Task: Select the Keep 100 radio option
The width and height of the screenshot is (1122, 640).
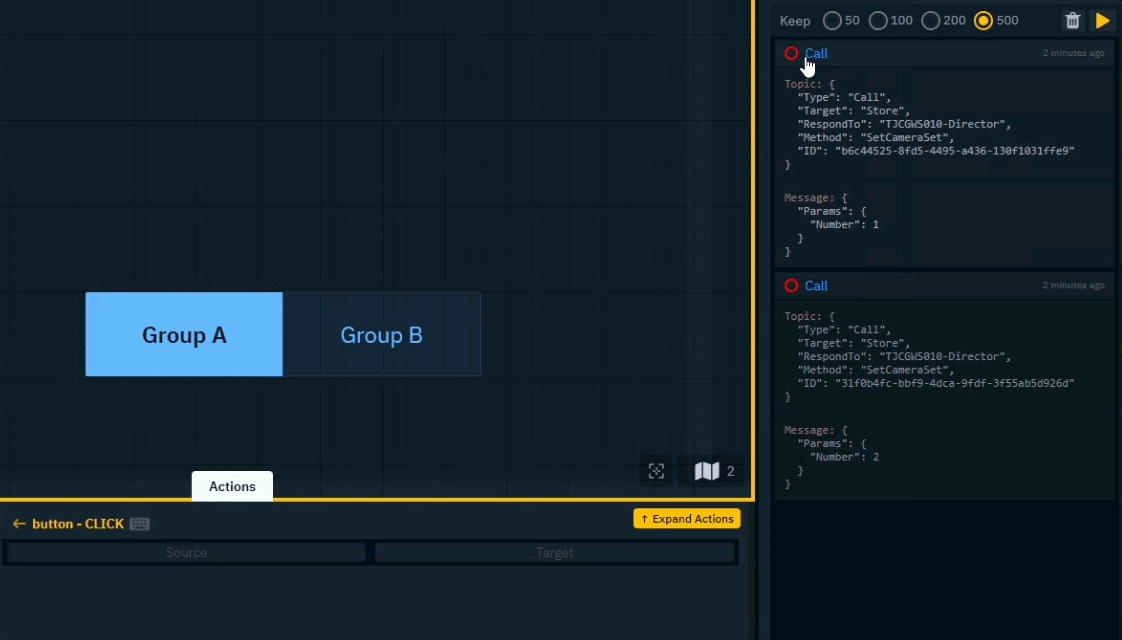Action: 878,21
